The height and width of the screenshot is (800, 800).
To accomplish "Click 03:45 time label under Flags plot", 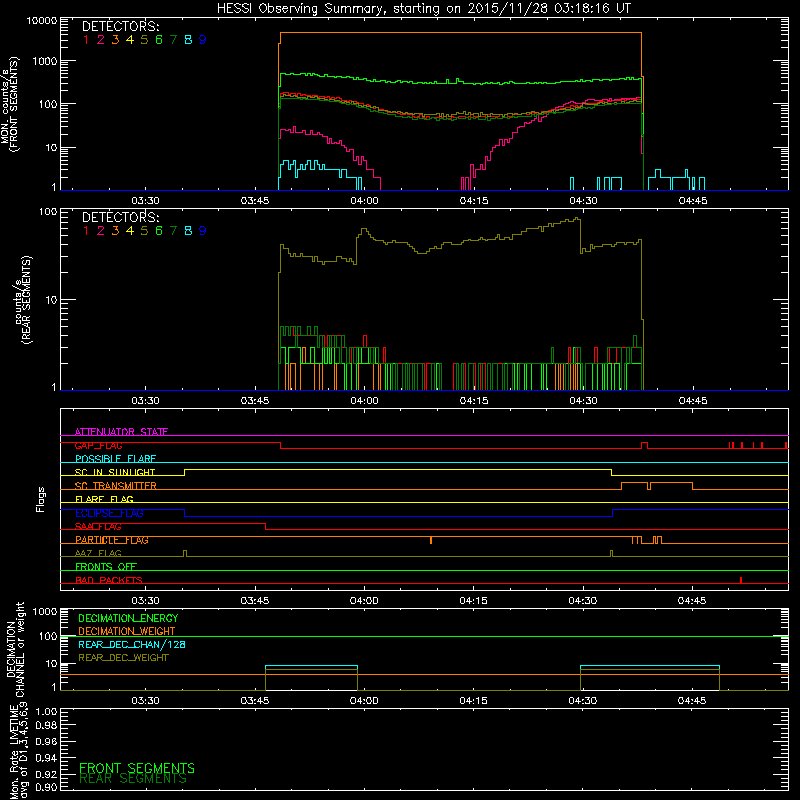I will 255,601.
